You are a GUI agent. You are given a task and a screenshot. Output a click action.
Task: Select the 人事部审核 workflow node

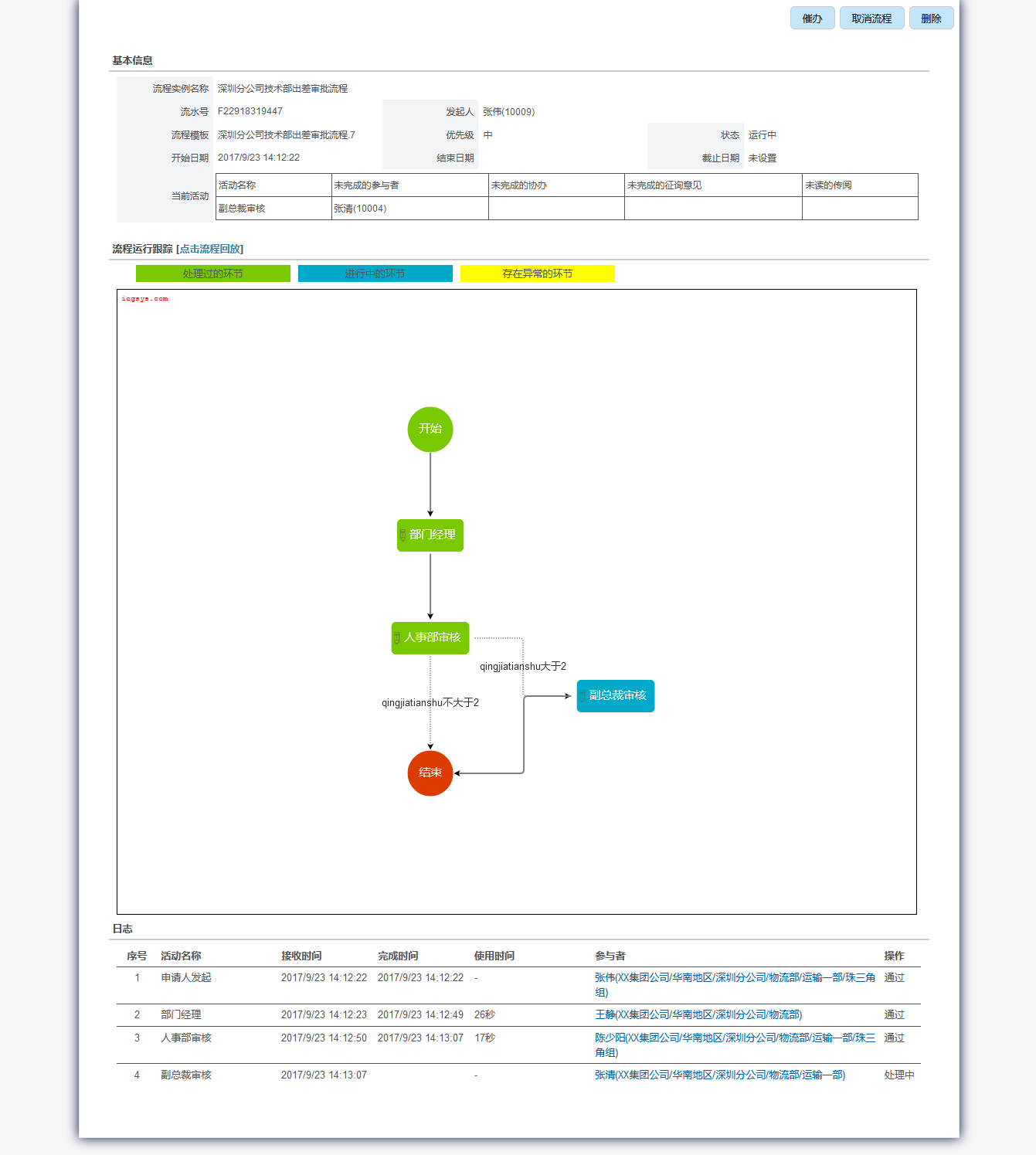(x=430, y=637)
